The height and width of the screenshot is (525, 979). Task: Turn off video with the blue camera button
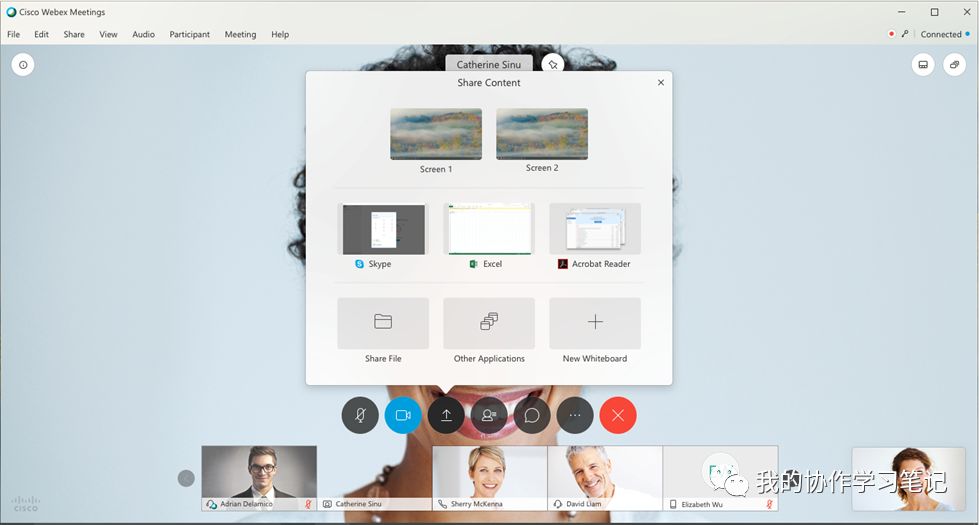[403, 415]
